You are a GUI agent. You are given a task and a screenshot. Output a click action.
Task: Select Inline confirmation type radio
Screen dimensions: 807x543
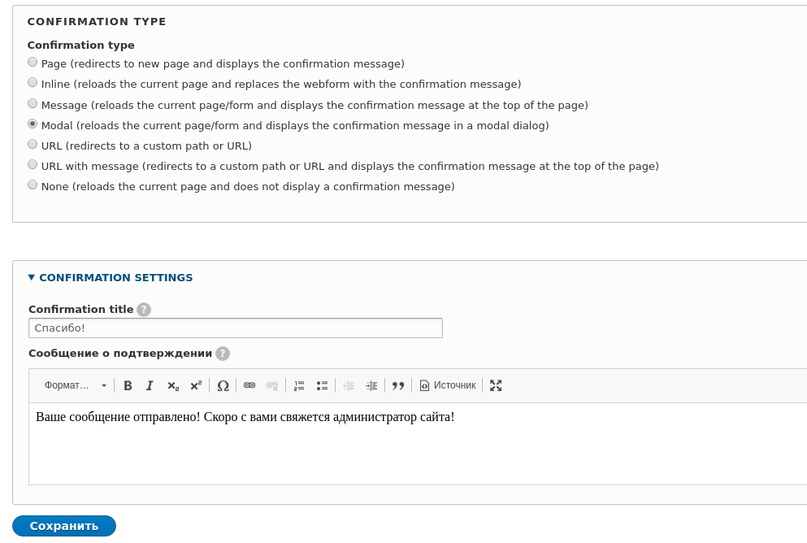33,83
